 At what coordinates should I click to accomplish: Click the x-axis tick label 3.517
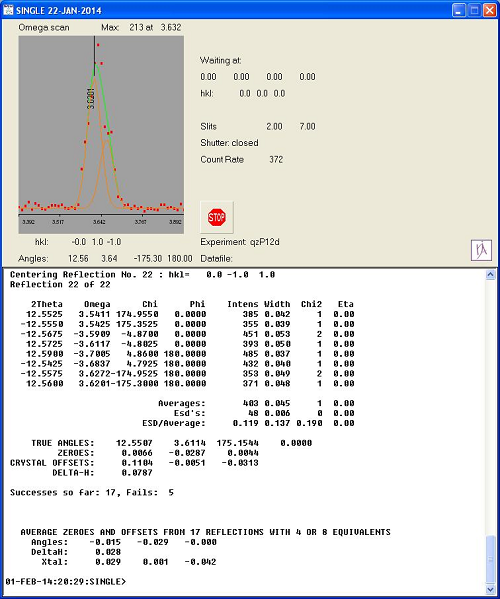click(x=58, y=222)
